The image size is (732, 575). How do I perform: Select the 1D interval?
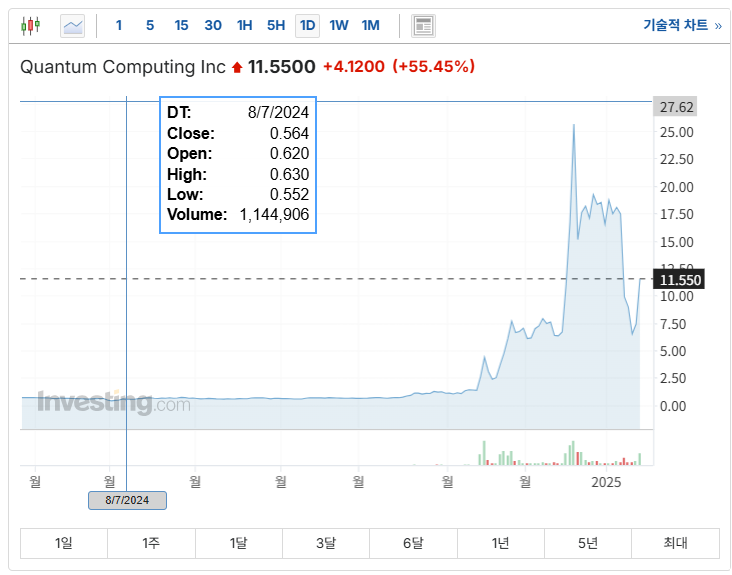pos(308,25)
